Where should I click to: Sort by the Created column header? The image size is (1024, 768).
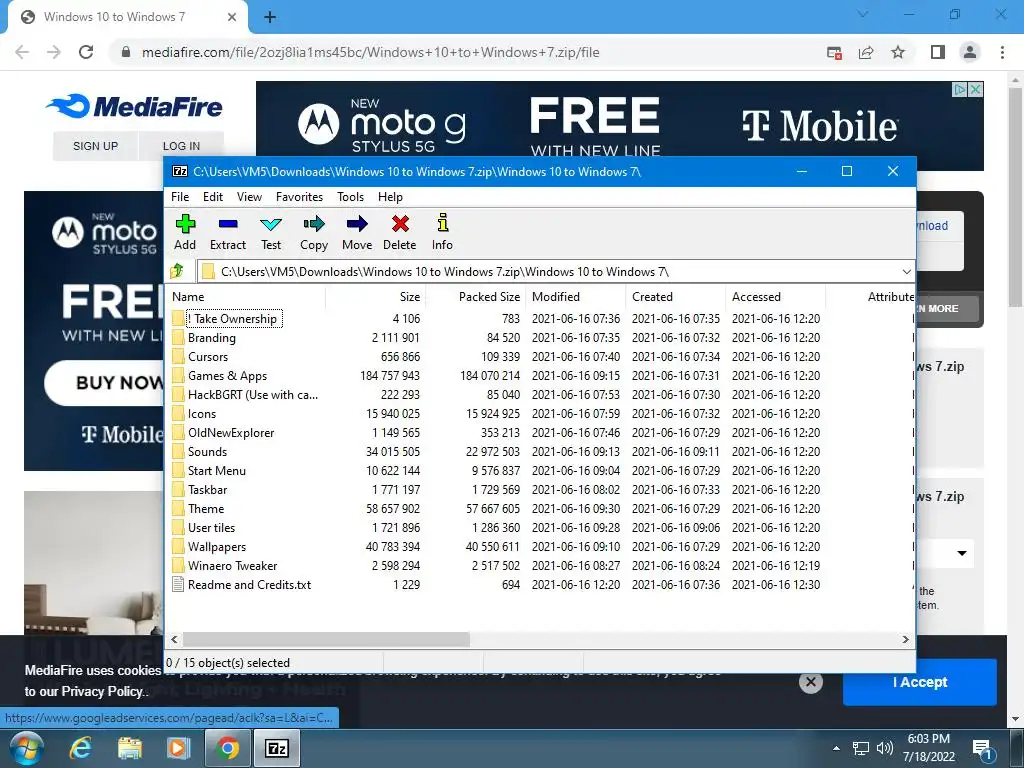pyautogui.click(x=675, y=296)
